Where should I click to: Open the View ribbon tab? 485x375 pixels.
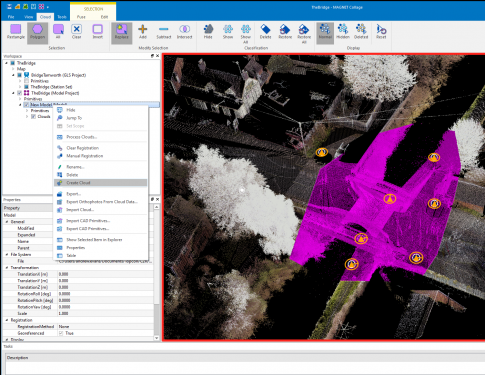click(x=28, y=17)
